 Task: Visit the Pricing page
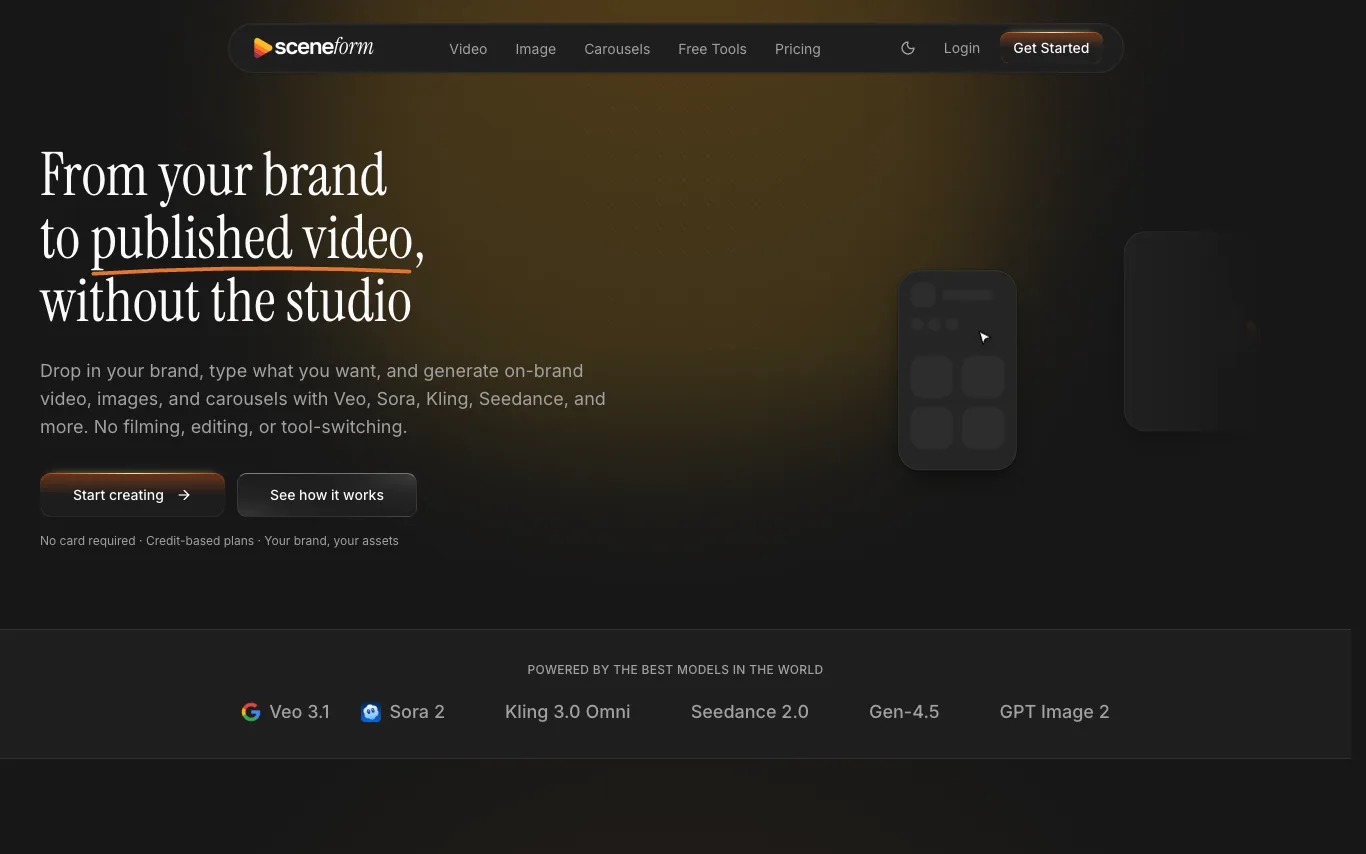pos(797,49)
